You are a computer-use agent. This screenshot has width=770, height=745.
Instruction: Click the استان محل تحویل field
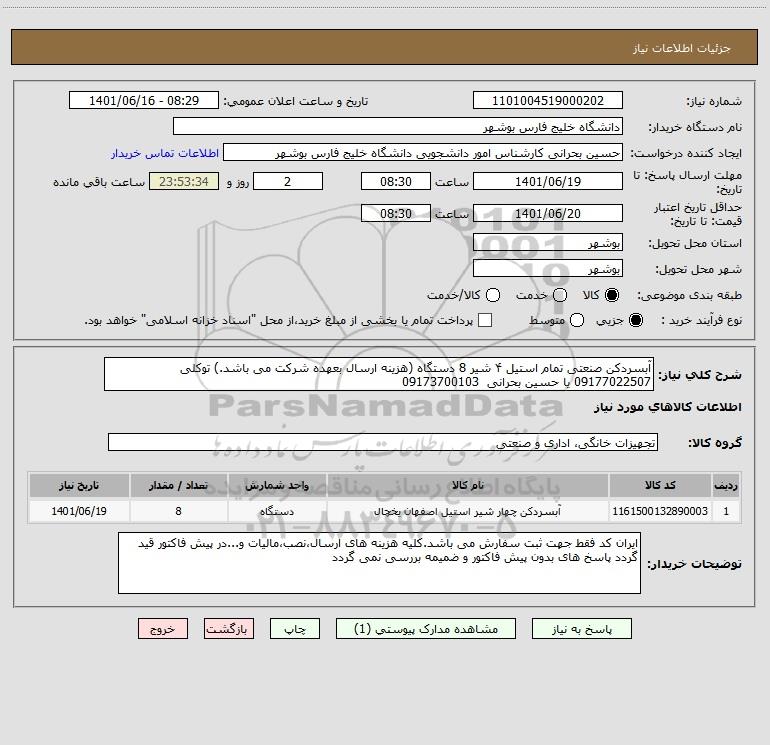tap(548, 243)
